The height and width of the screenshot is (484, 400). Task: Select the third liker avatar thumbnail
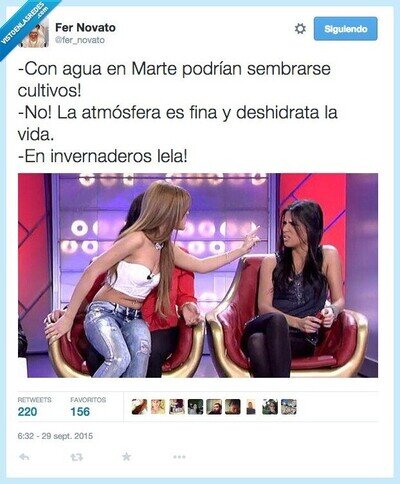pyautogui.click(x=177, y=407)
